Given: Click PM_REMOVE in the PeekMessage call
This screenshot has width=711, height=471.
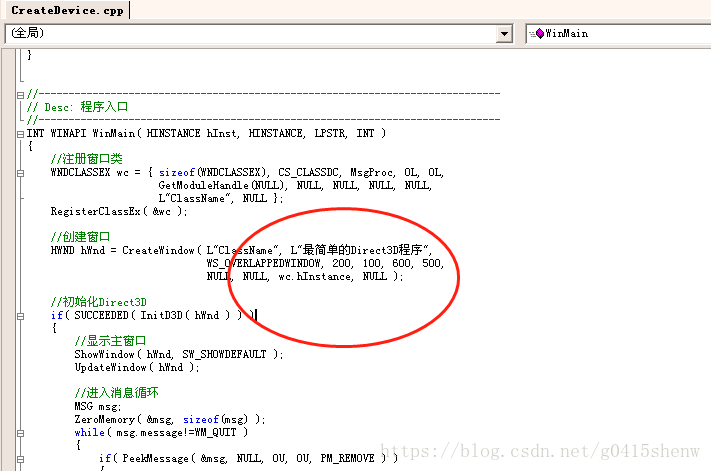Looking at the screenshot, I should coord(347,459).
